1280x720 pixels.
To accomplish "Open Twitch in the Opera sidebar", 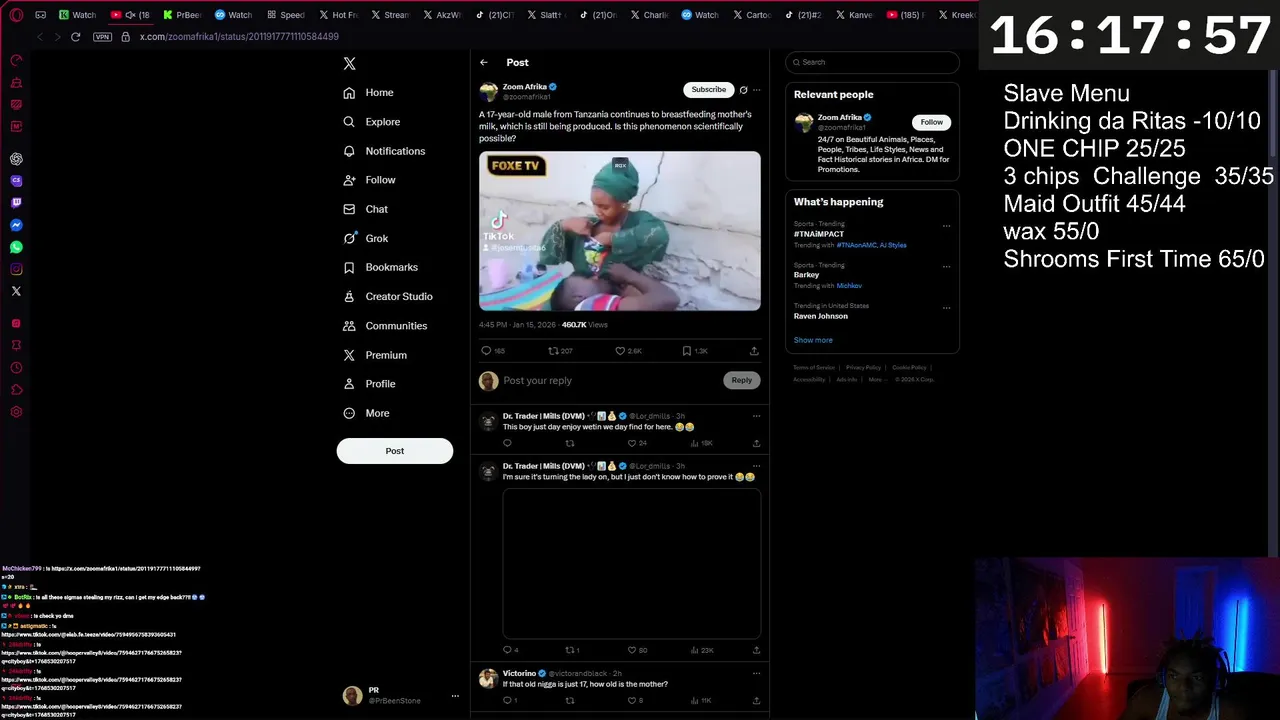I will click(x=16, y=203).
